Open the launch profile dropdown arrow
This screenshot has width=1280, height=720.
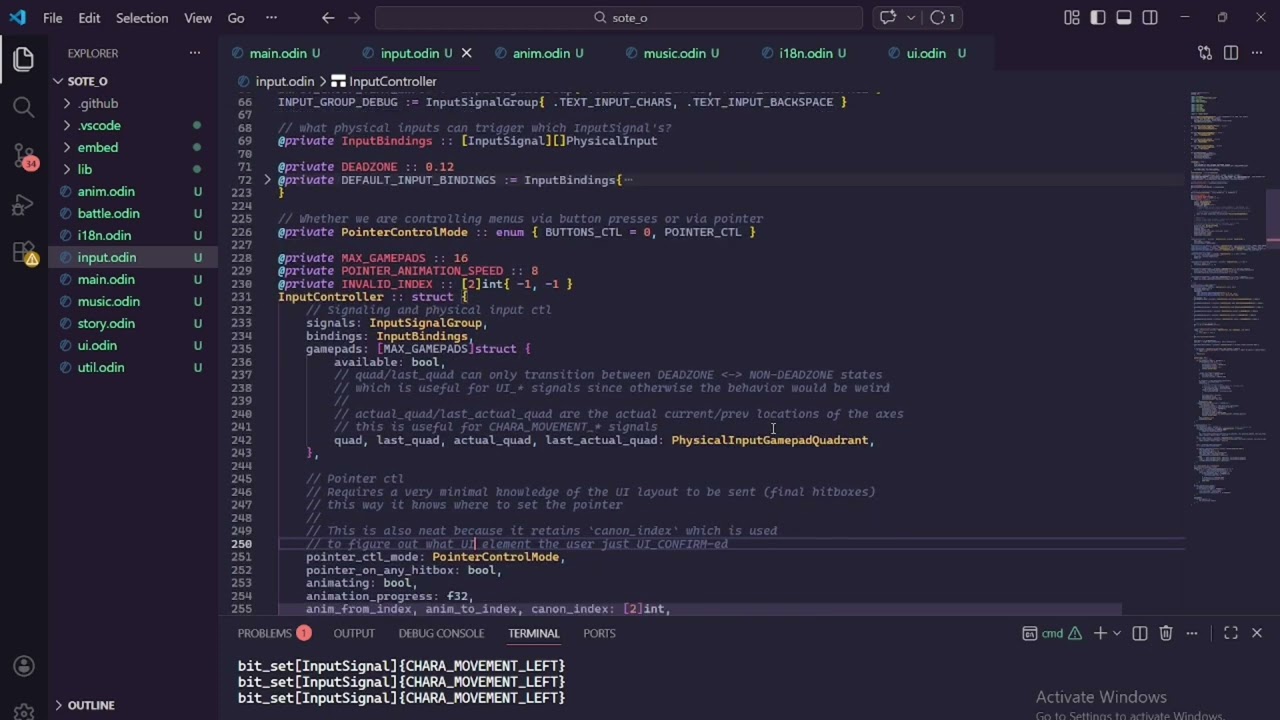click(x=1116, y=633)
